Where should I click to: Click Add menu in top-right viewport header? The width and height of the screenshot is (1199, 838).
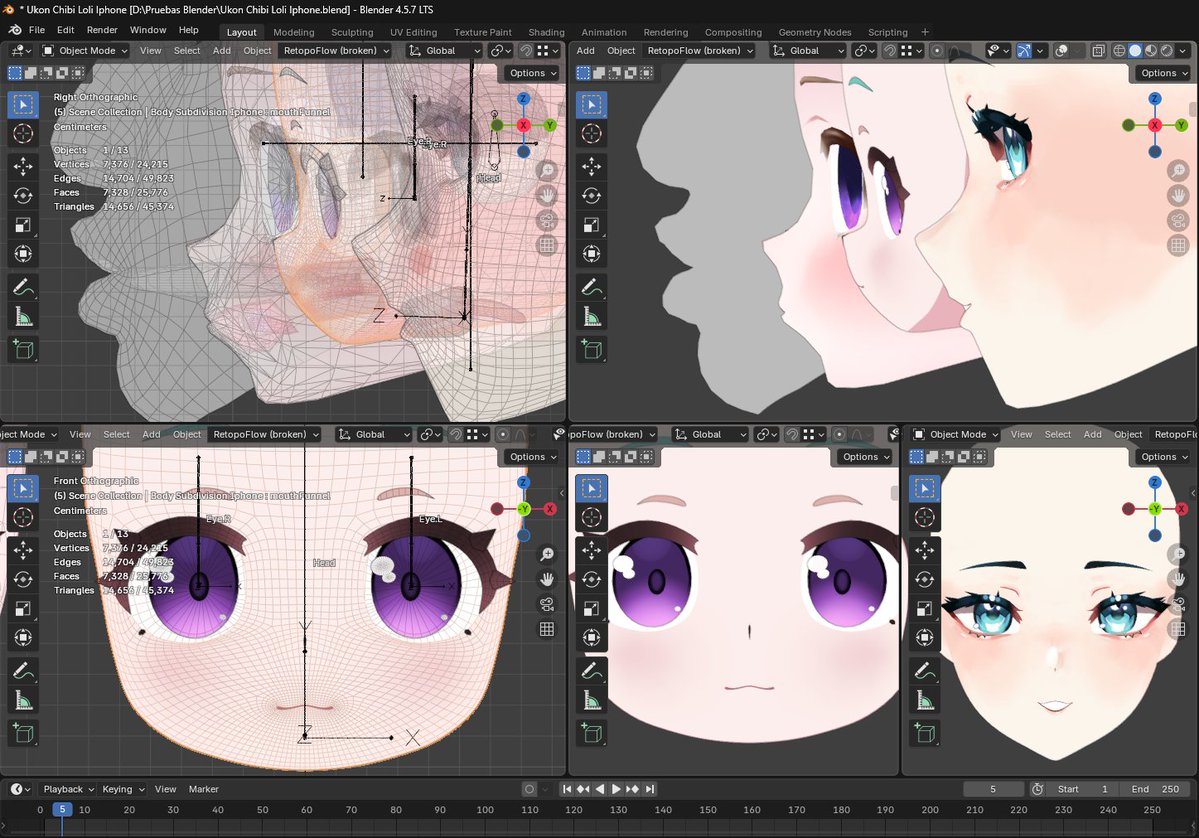tap(586, 50)
